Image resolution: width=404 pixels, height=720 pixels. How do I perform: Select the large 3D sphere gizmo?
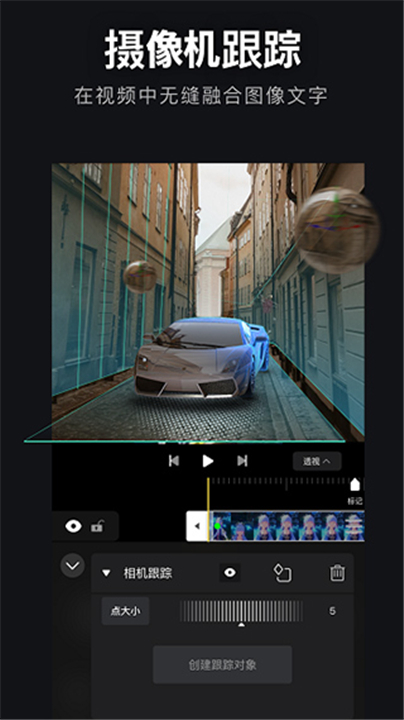point(337,230)
